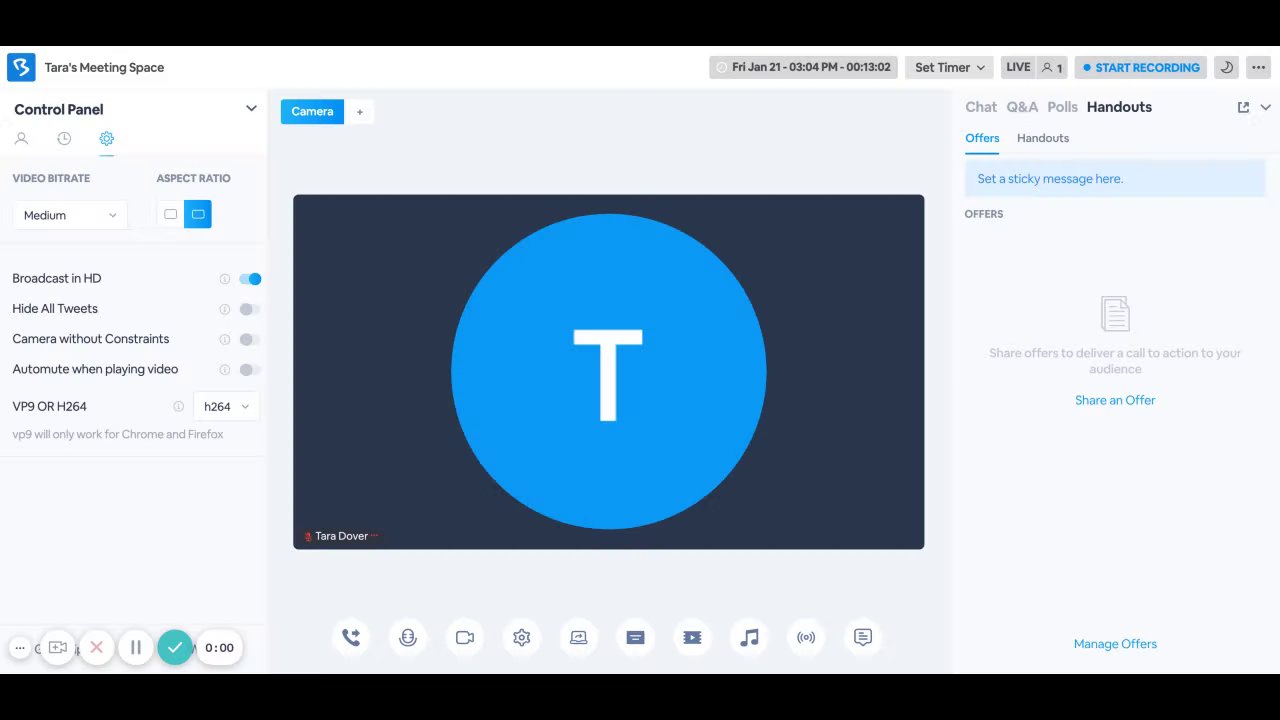Screen dimensions: 1280x720
Task: Click the share screen button
Action: click(x=579, y=637)
